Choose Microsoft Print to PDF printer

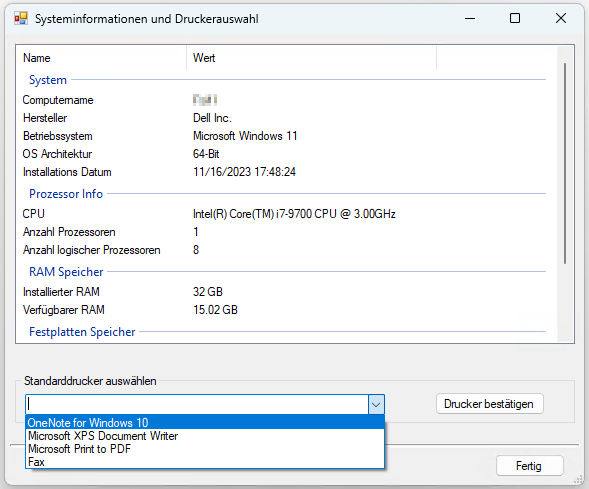(x=205, y=448)
